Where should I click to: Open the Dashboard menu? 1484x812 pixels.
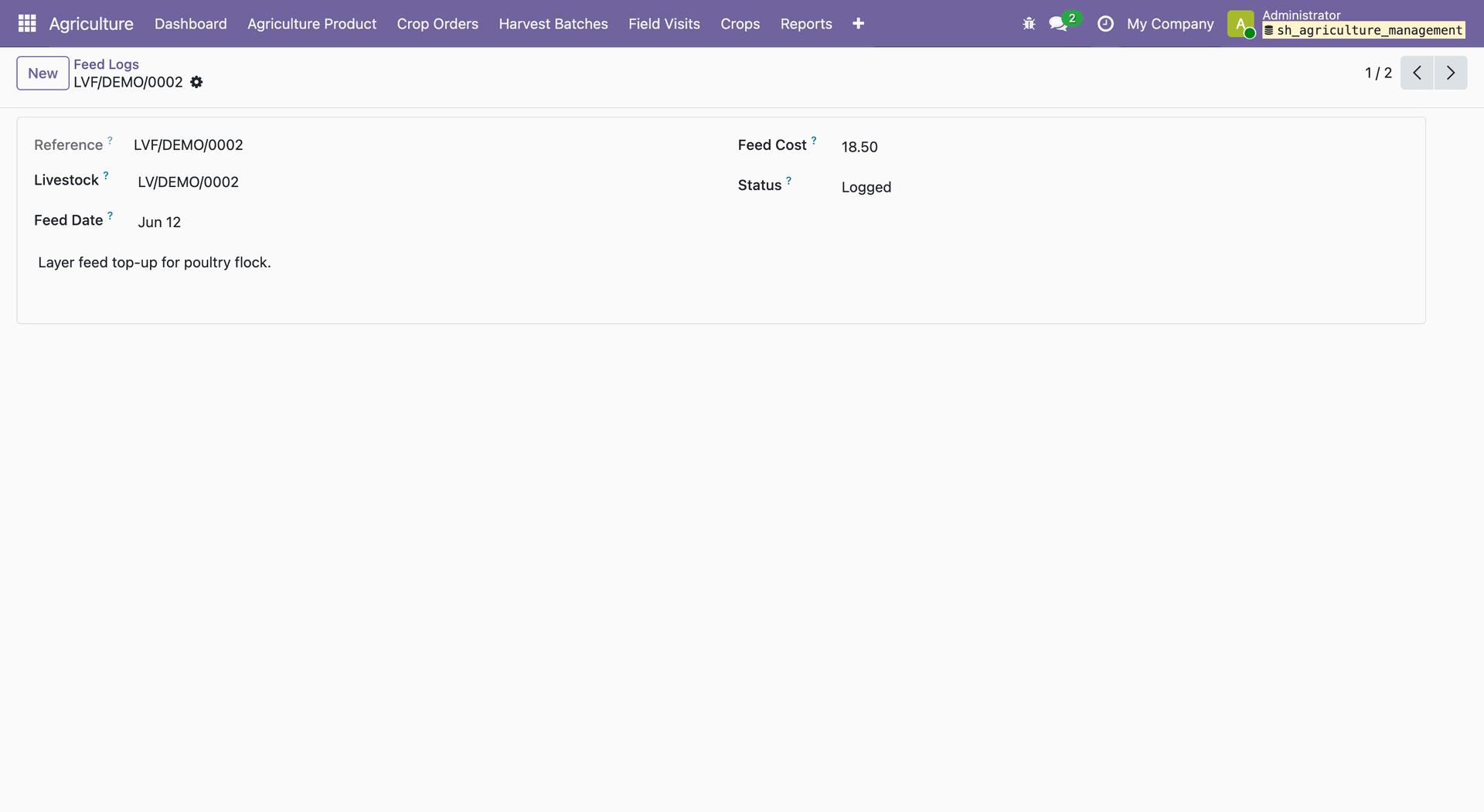[191, 24]
